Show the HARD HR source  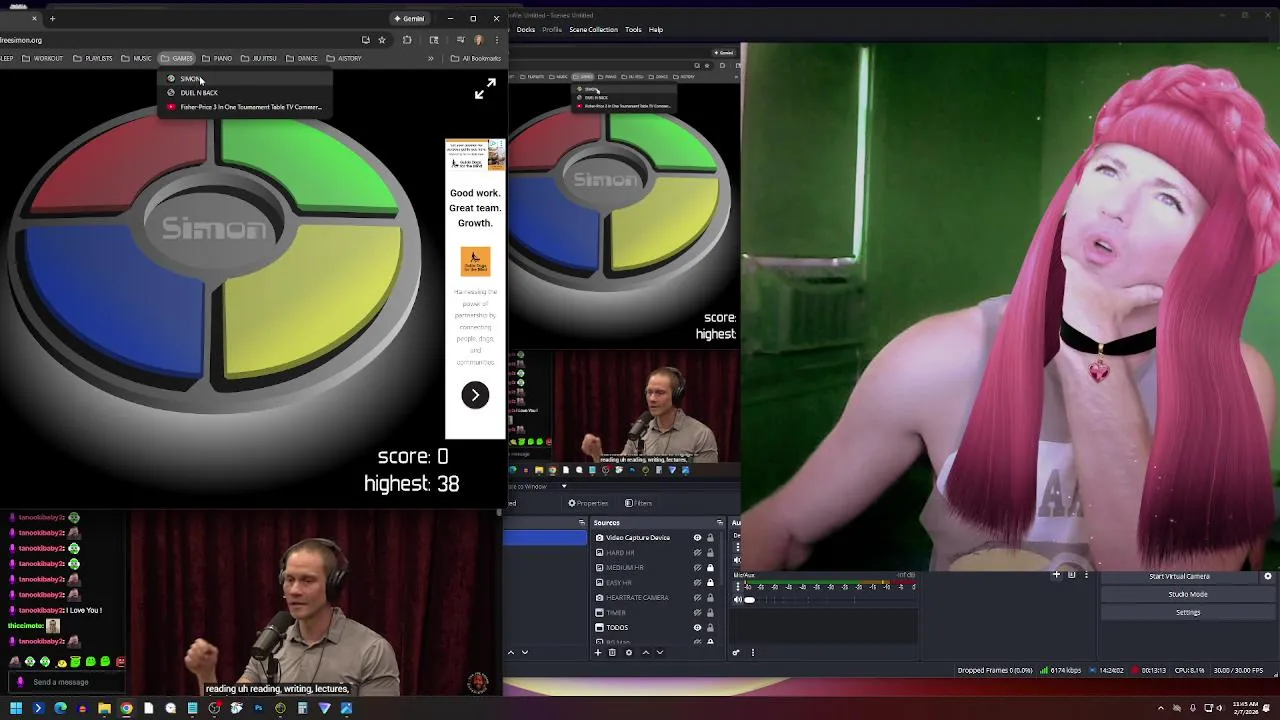pos(697,553)
